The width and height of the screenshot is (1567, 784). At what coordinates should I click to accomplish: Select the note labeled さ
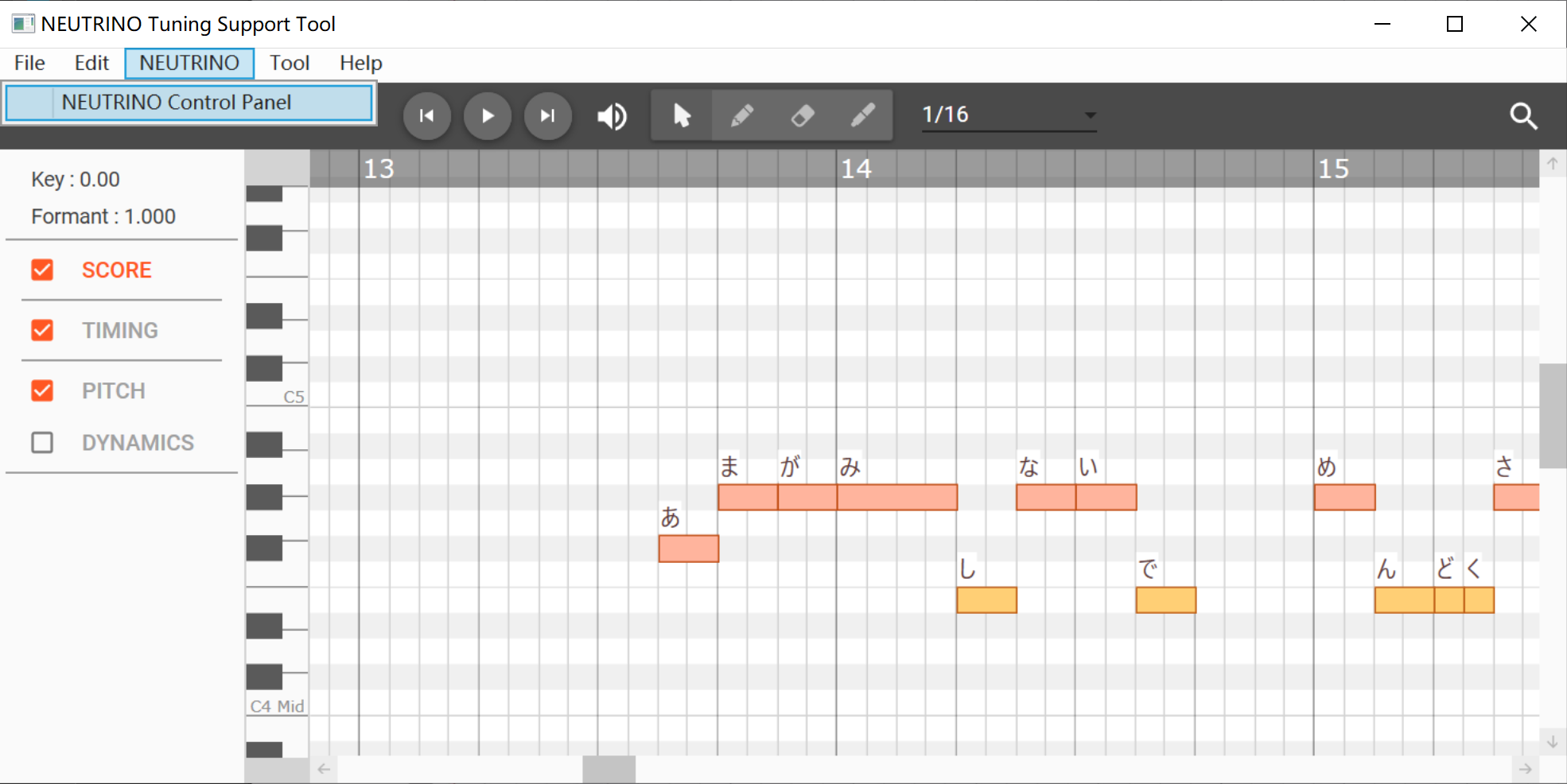coord(1517,497)
